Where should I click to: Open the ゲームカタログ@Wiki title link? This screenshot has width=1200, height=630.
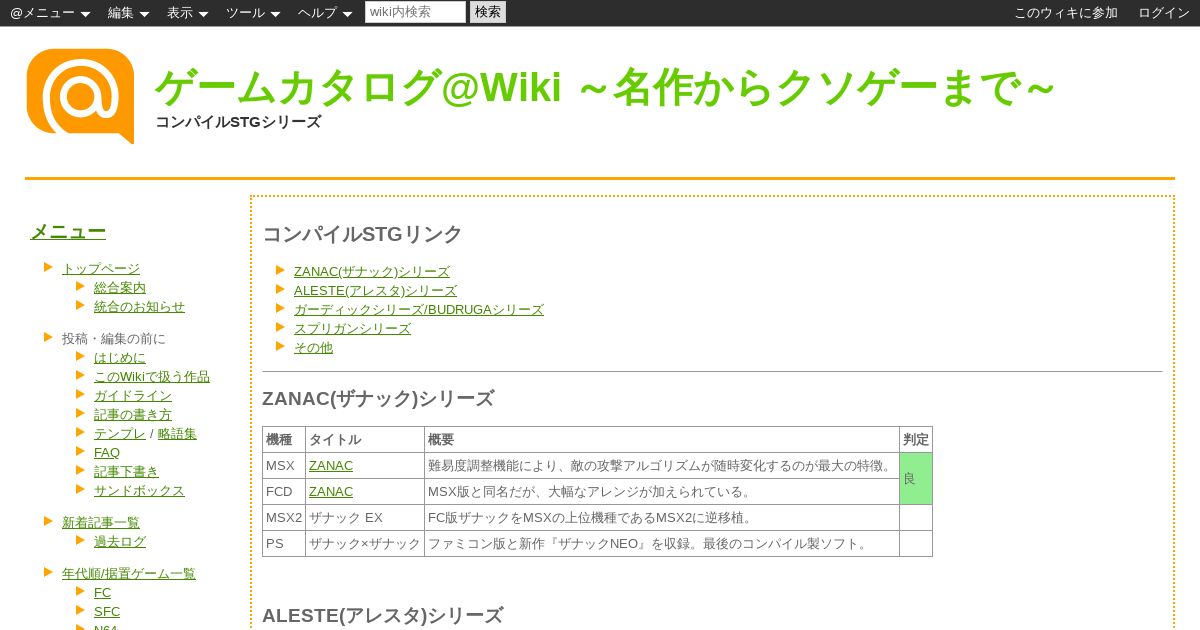(605, 88)
